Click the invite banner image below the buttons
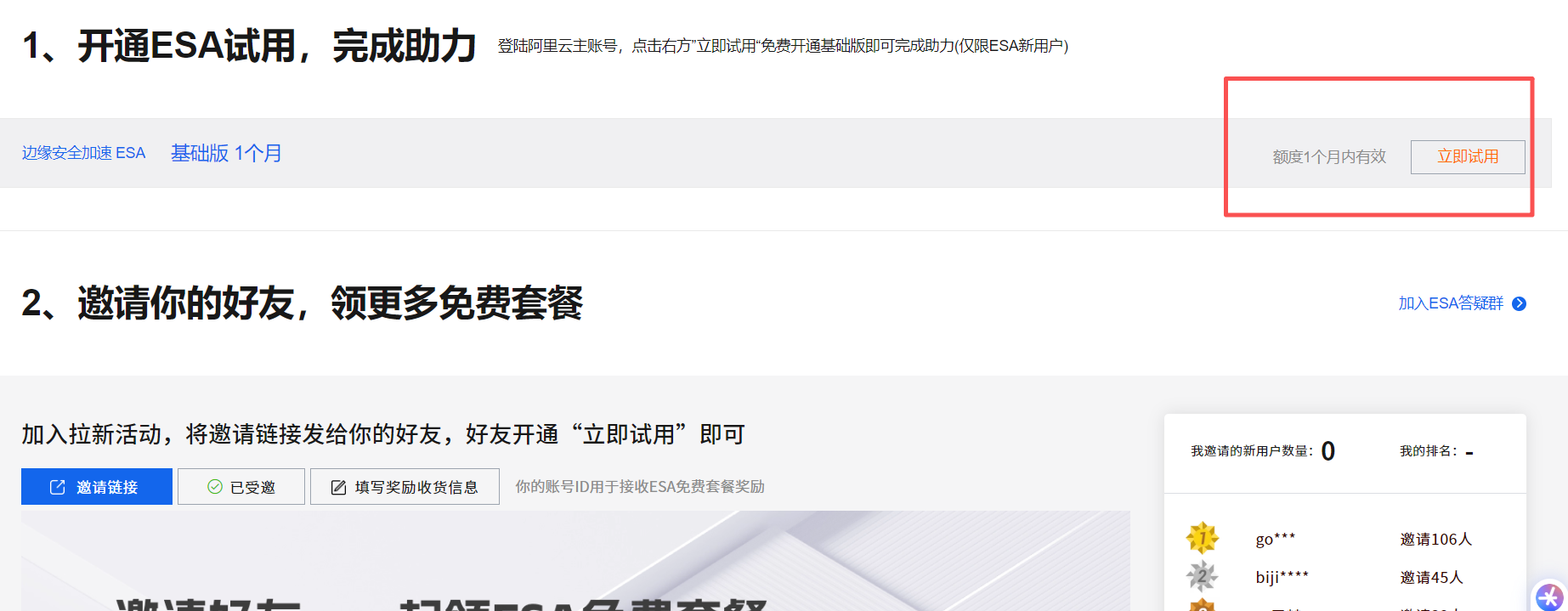 pyautogui.click(x=575, y=561)
